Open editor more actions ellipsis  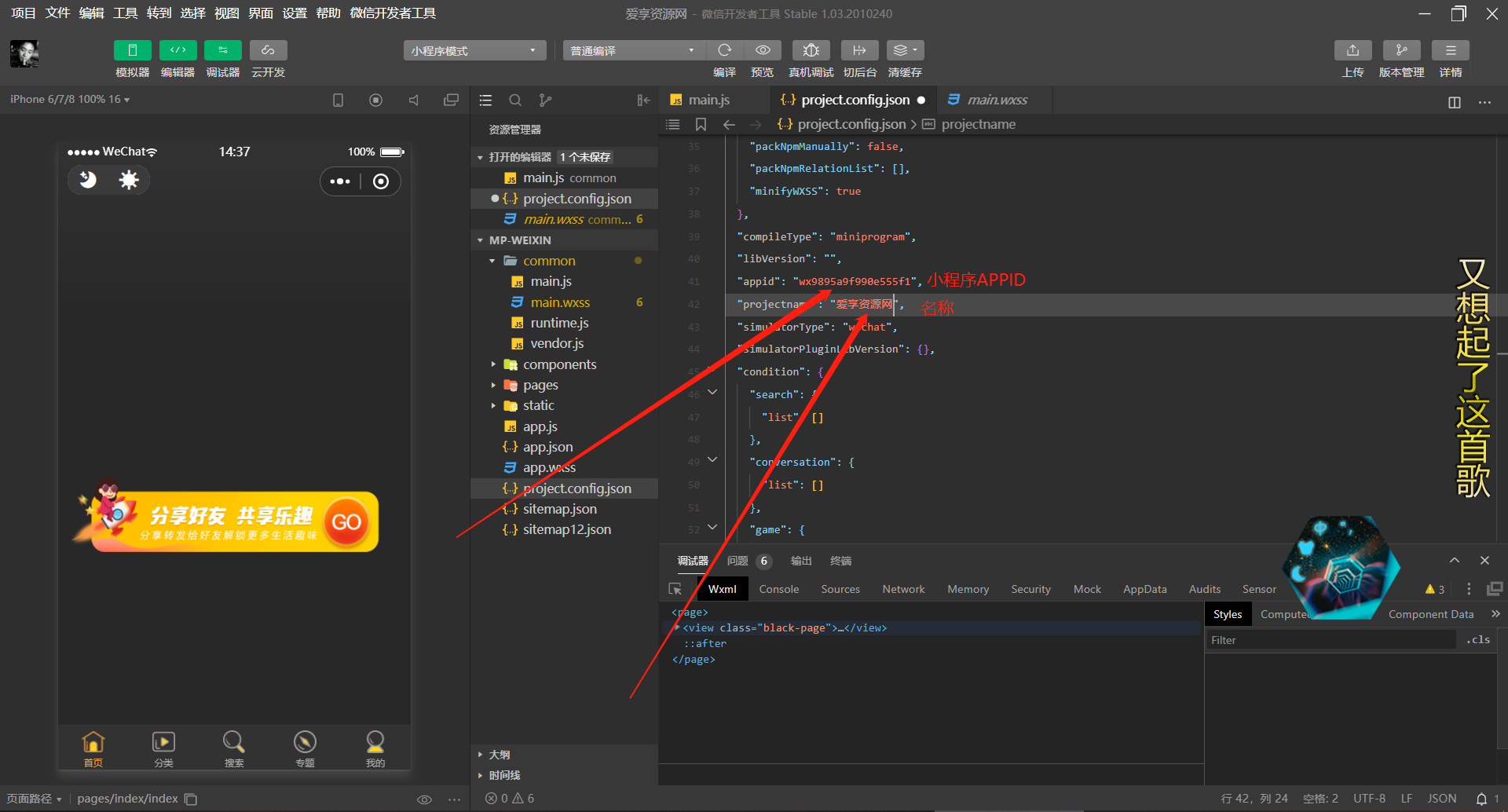pos(1484,102)
